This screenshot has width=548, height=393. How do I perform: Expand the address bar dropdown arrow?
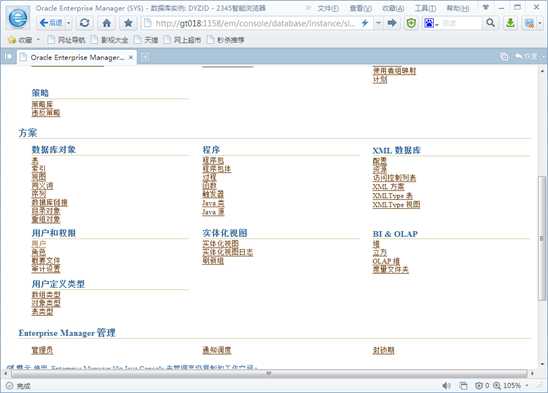[378, 23]
